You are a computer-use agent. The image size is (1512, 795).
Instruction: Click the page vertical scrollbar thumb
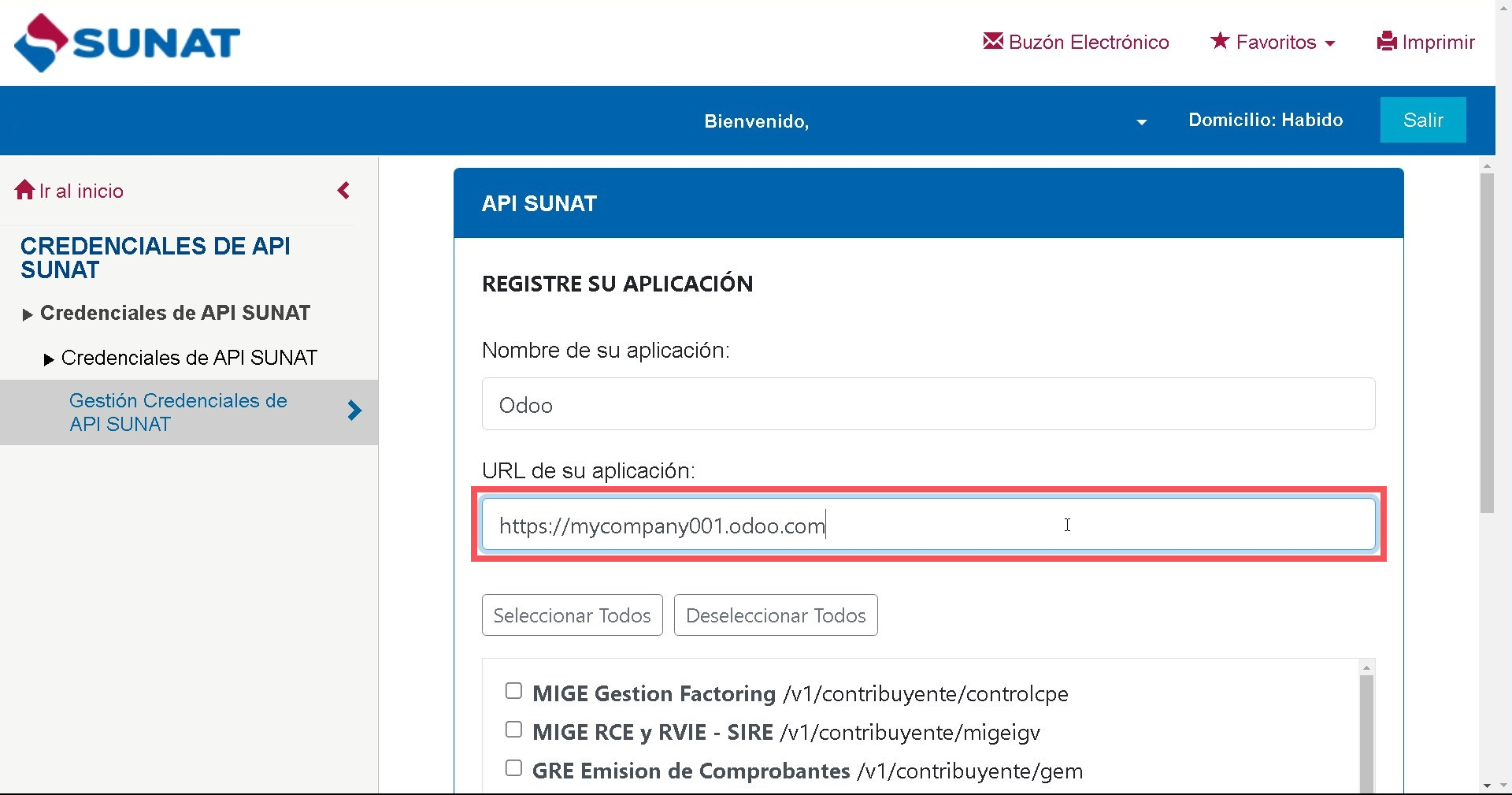1487,343
